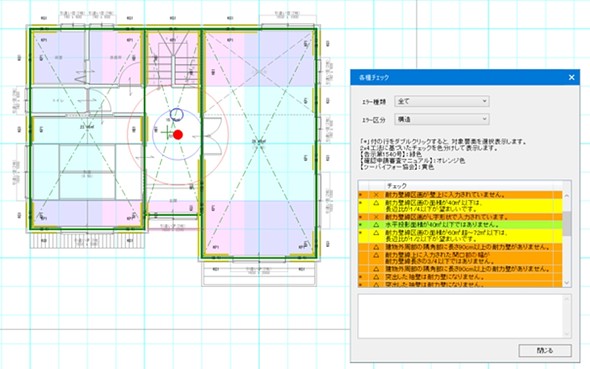590x369 pixels.
Task: Click the green cross marker beside the red dot
Action: point(166,132)
